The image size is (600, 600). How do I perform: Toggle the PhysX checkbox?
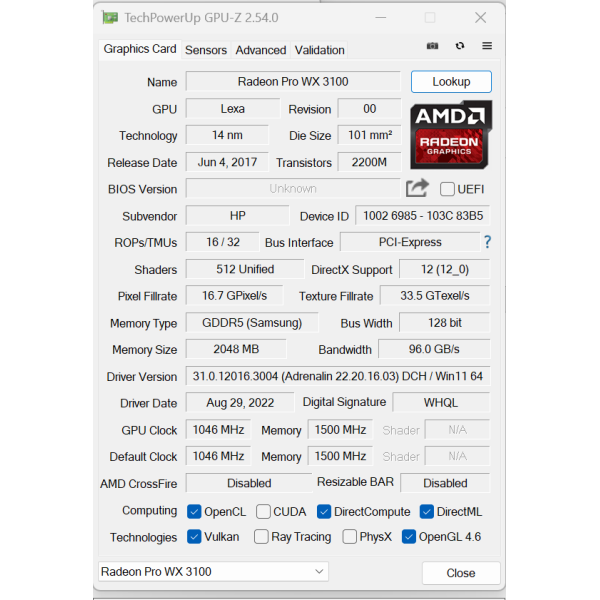(349, 536)
